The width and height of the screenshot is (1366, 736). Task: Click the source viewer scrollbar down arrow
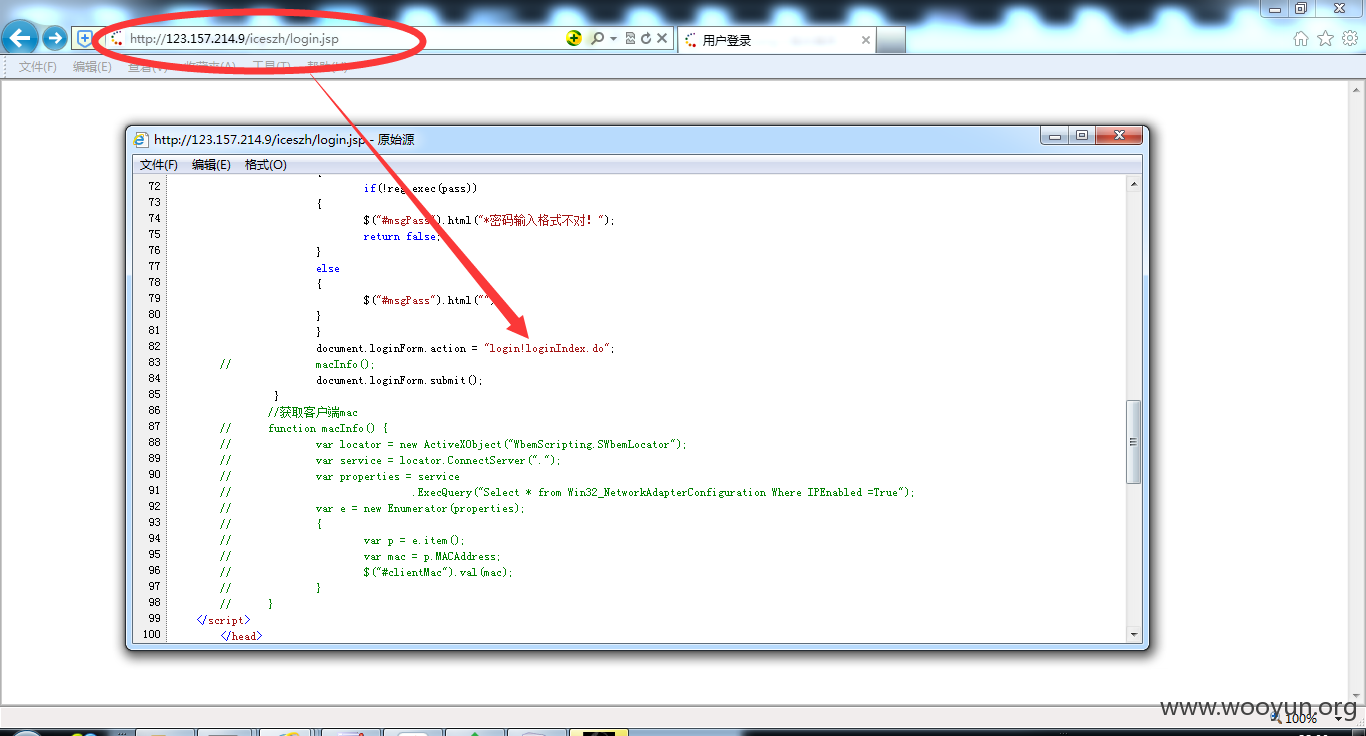point(1133,634)
